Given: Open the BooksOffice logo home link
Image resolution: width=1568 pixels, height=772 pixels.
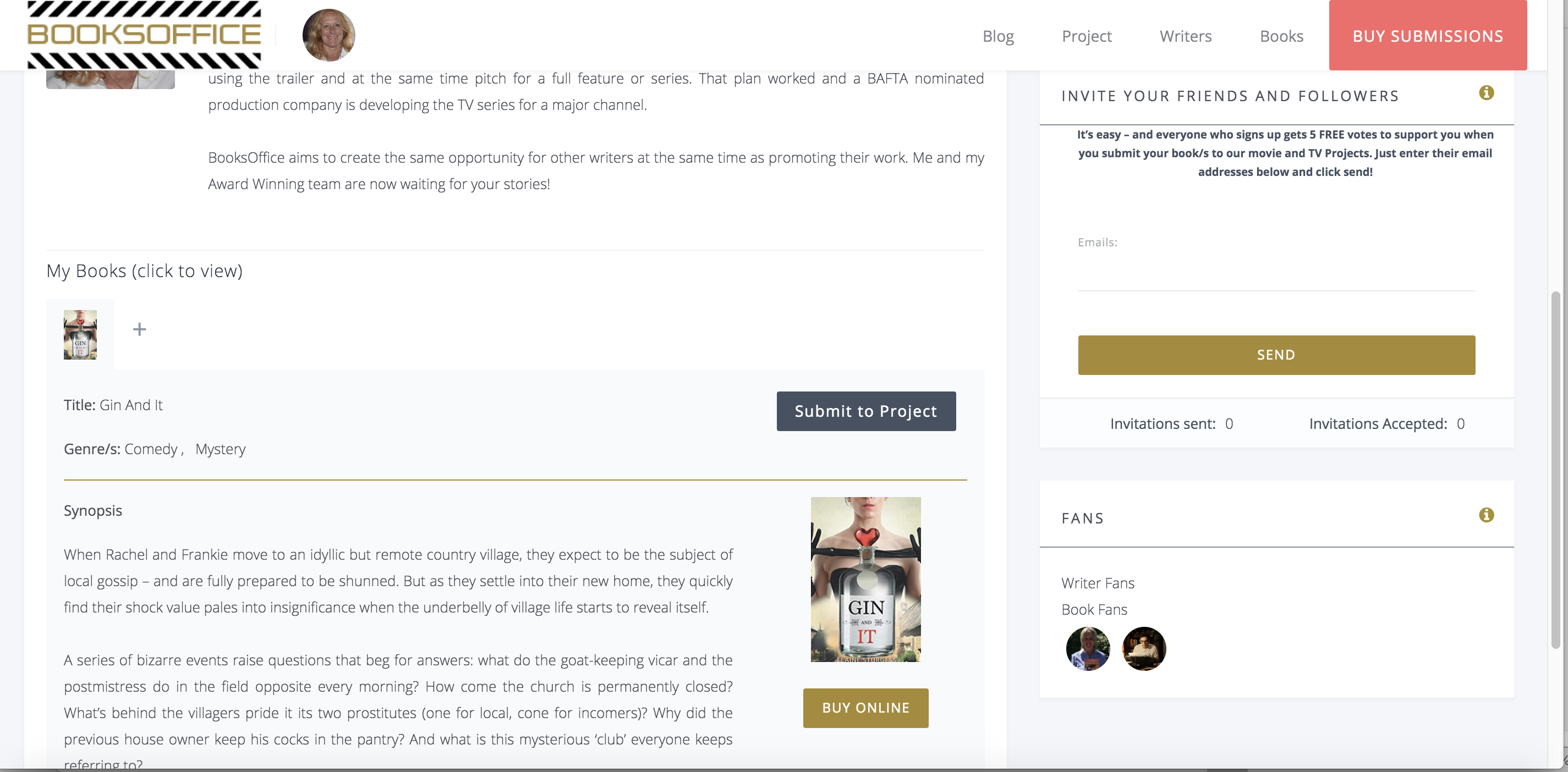Looking at the screenshot, I should pos(144,35).
